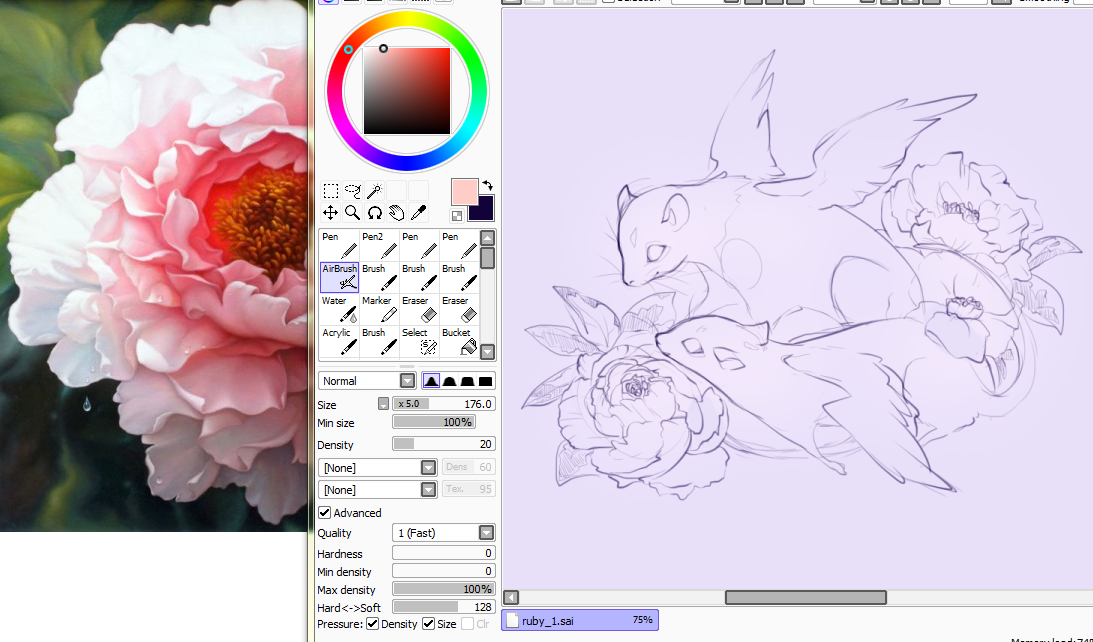The width and height of the screenshot is (1093, 642).
Task: Choose the Eraser preset above Bucket
Action: [459, 309]
